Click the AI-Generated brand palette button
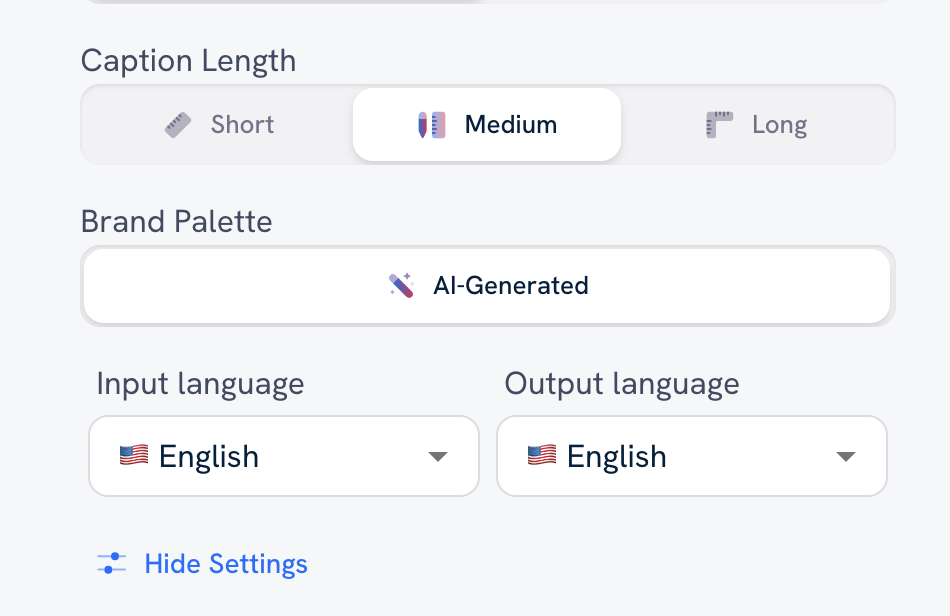 click(x=486, y=285)
